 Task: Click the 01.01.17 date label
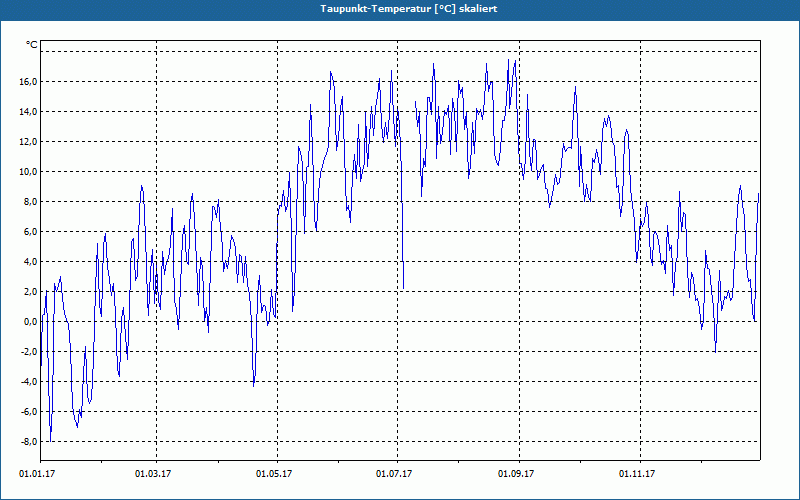pyautogui.click(x=37, y=474)
